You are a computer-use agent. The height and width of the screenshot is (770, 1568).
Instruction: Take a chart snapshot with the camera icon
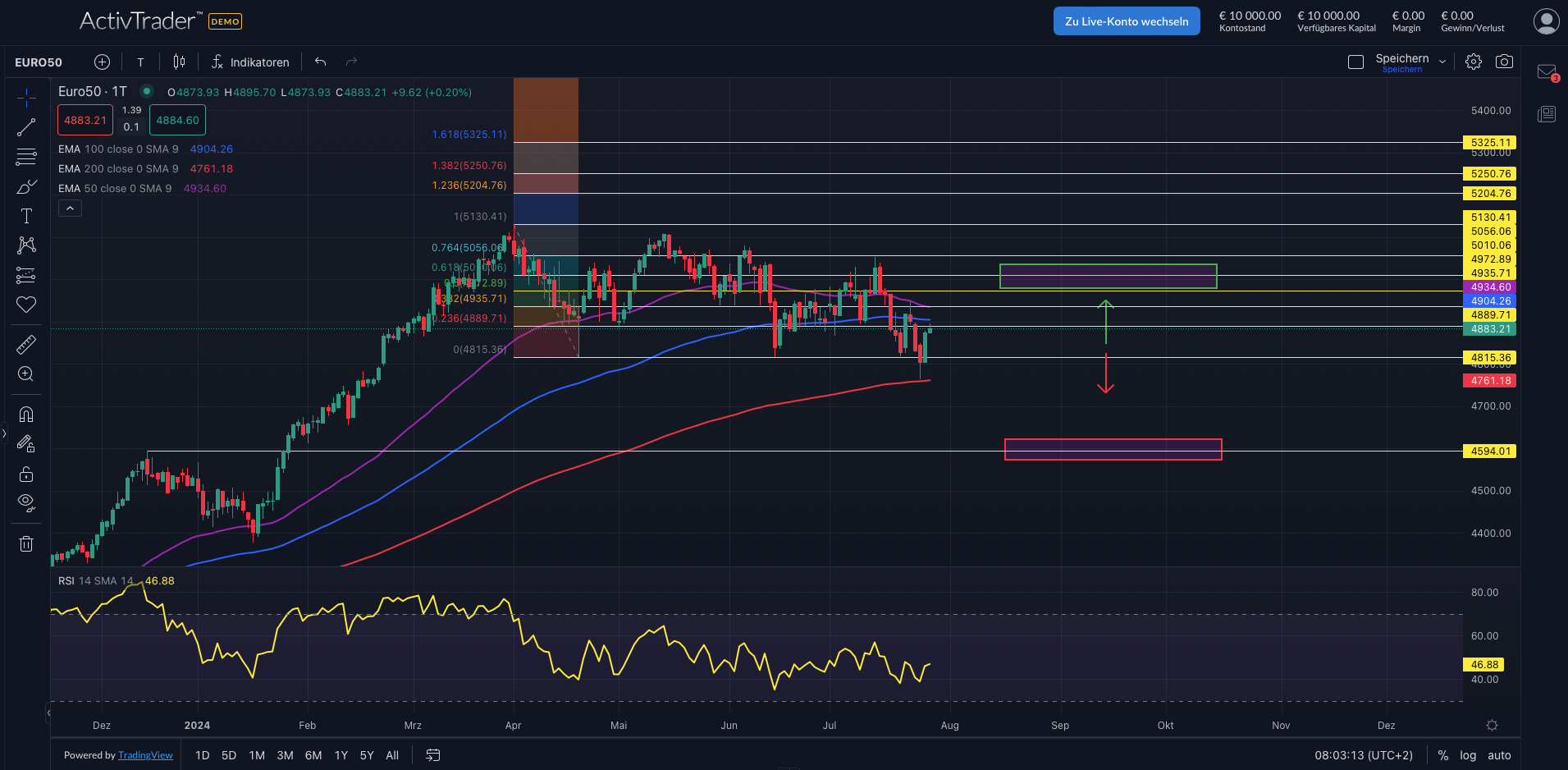(x=1505, y=62)
